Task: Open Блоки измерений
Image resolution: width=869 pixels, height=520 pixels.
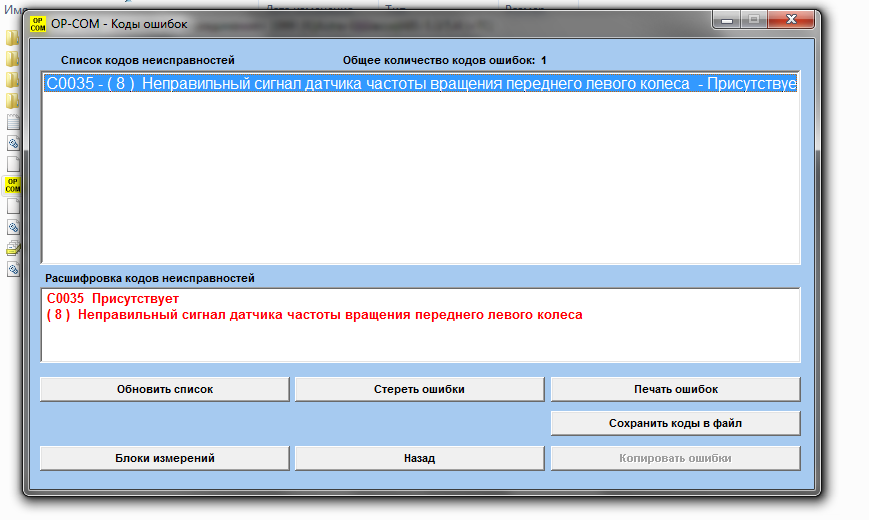Action: pyautogui.click(x=165, y=458)
